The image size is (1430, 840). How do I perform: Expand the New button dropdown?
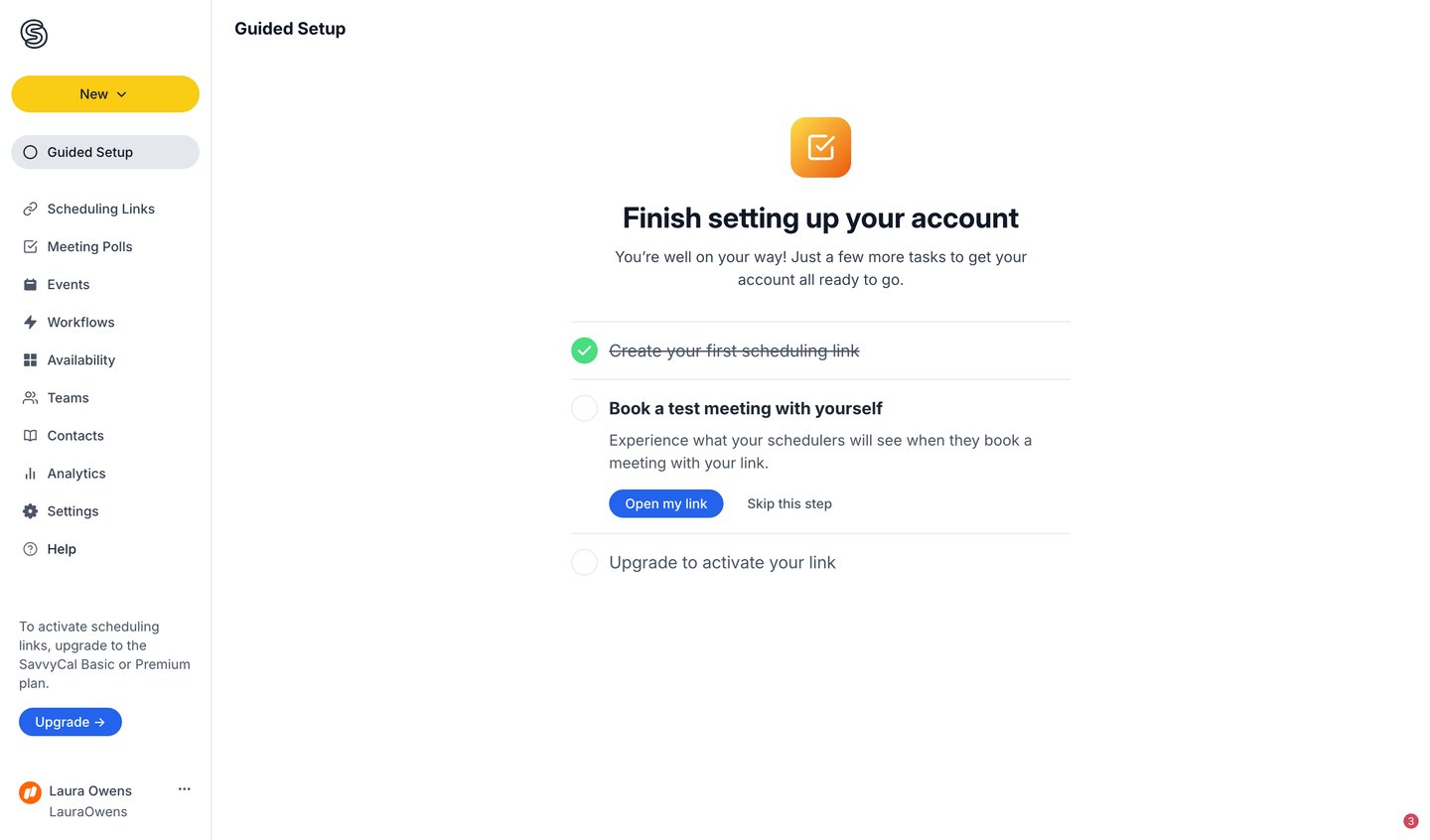(105, 93)
